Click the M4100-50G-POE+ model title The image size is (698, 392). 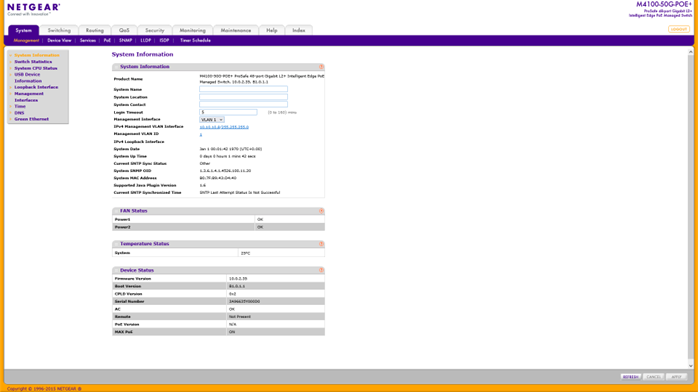pos(664,4)
